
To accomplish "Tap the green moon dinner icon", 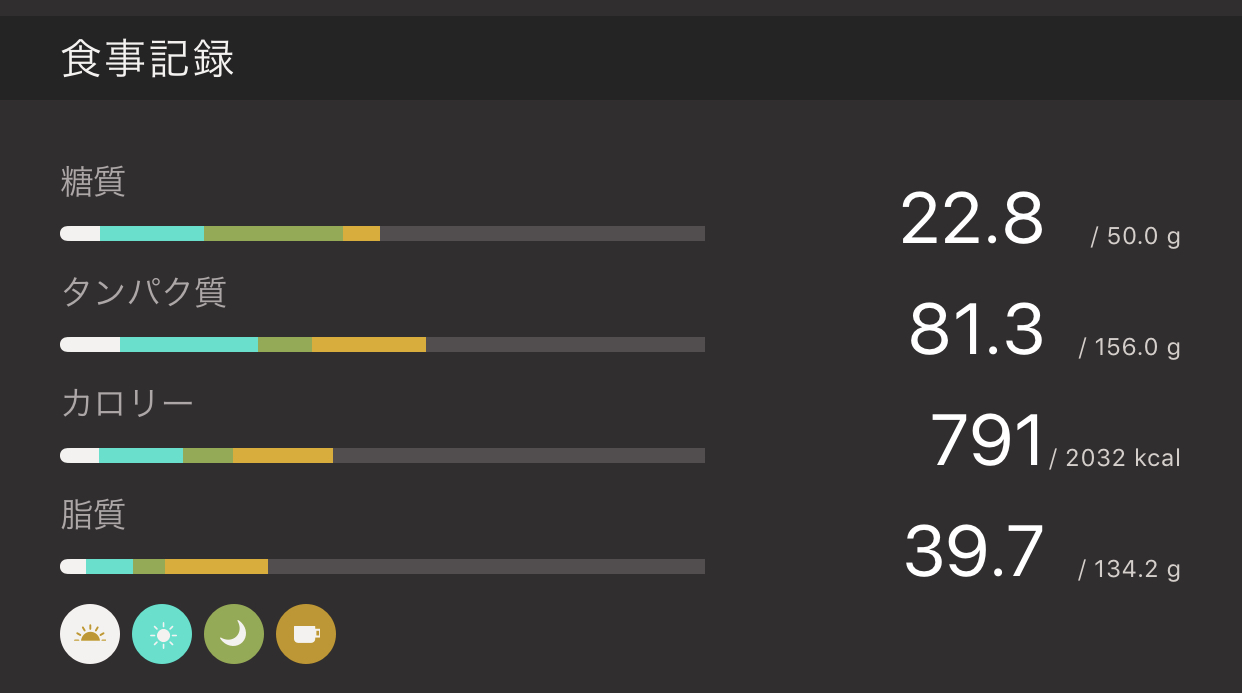I will (234, 634).
